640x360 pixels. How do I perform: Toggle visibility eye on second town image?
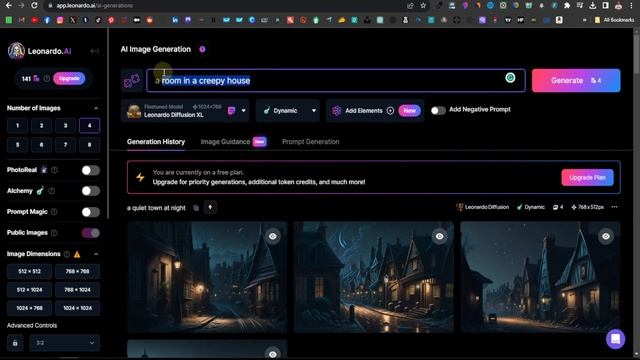(439, 236)
